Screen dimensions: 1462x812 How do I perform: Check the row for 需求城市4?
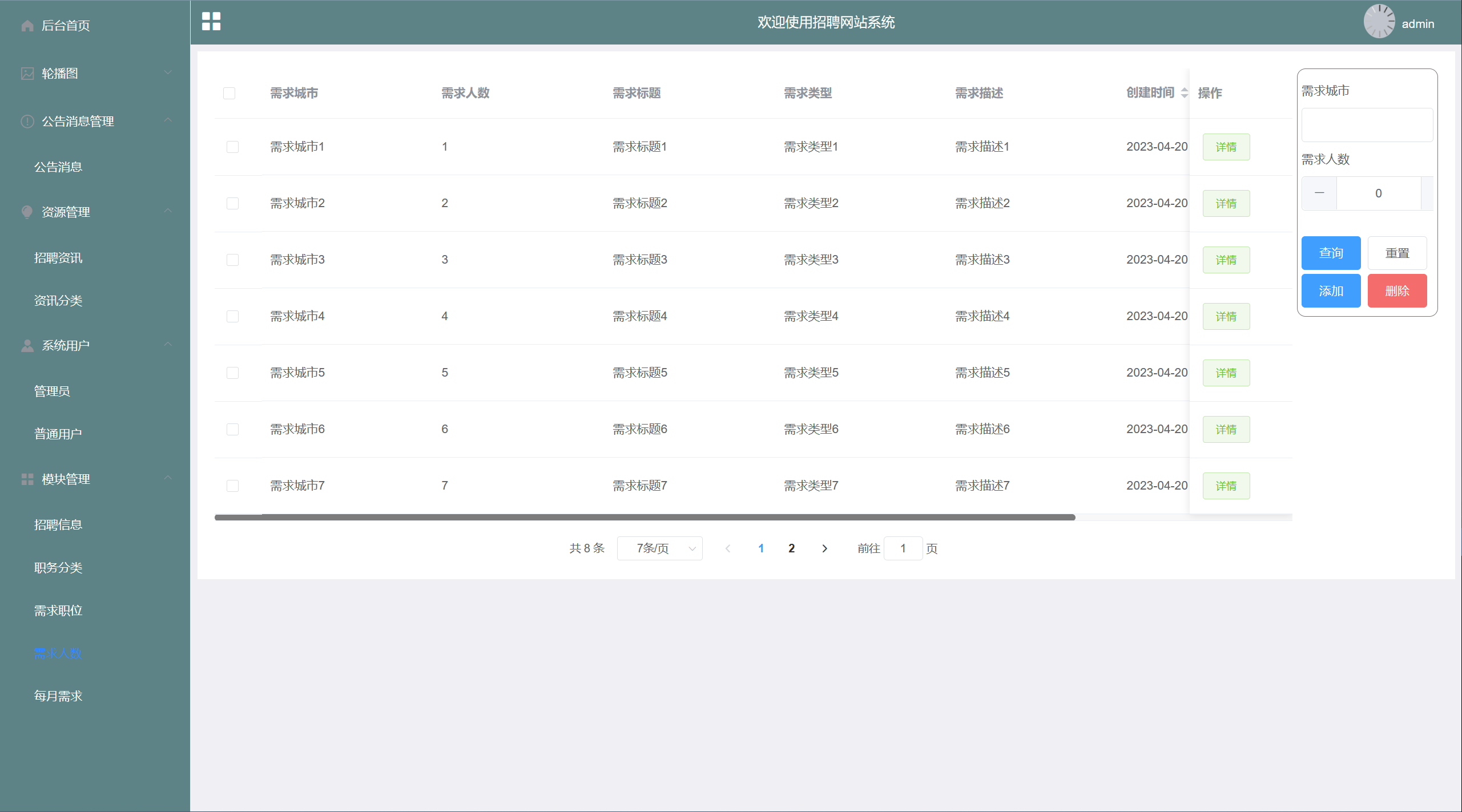pyautogui.click(x=232, y=317)
